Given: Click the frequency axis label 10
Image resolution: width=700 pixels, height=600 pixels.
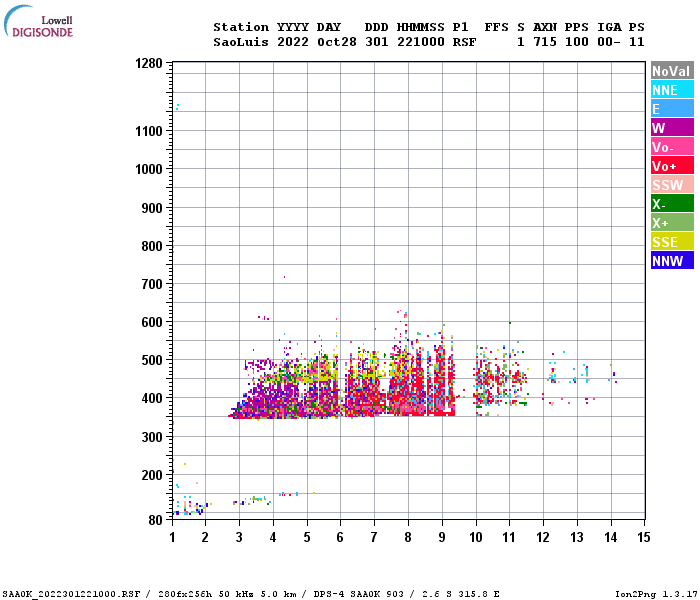Looking at the screenshot, I should coord(475,537).
